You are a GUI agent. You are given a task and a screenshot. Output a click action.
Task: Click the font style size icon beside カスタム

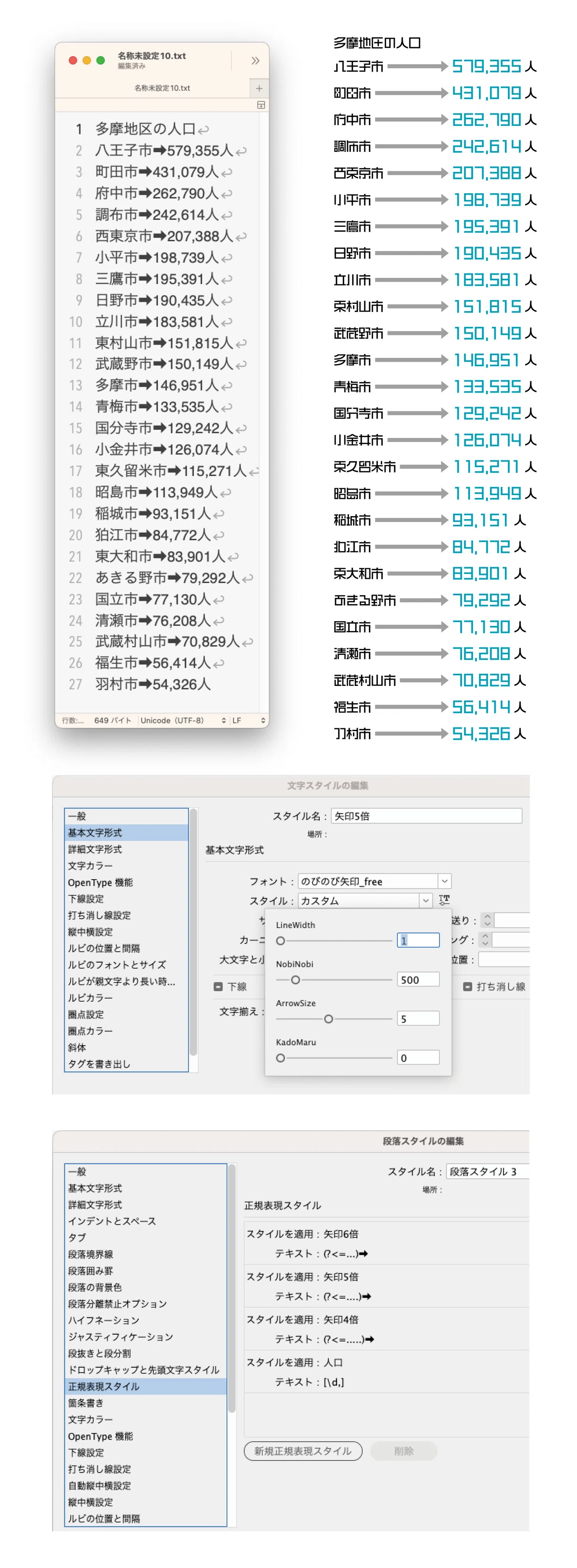point(444,900)
